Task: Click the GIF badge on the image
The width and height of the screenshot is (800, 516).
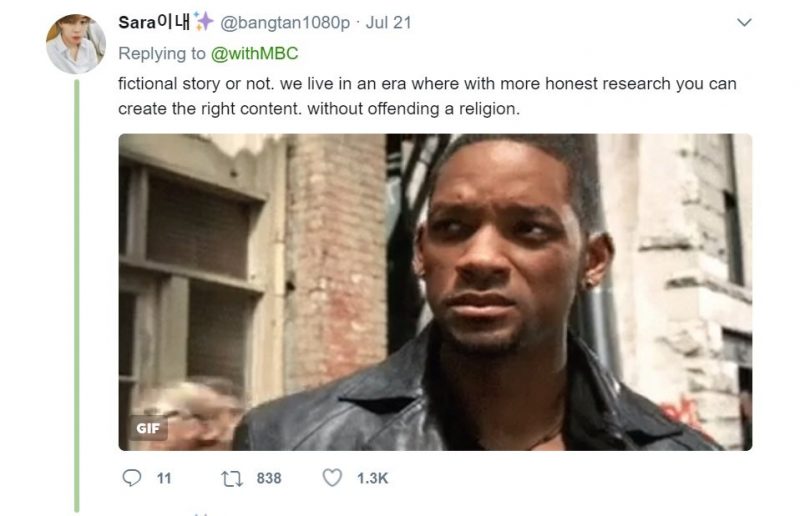Action: (148, 428)
